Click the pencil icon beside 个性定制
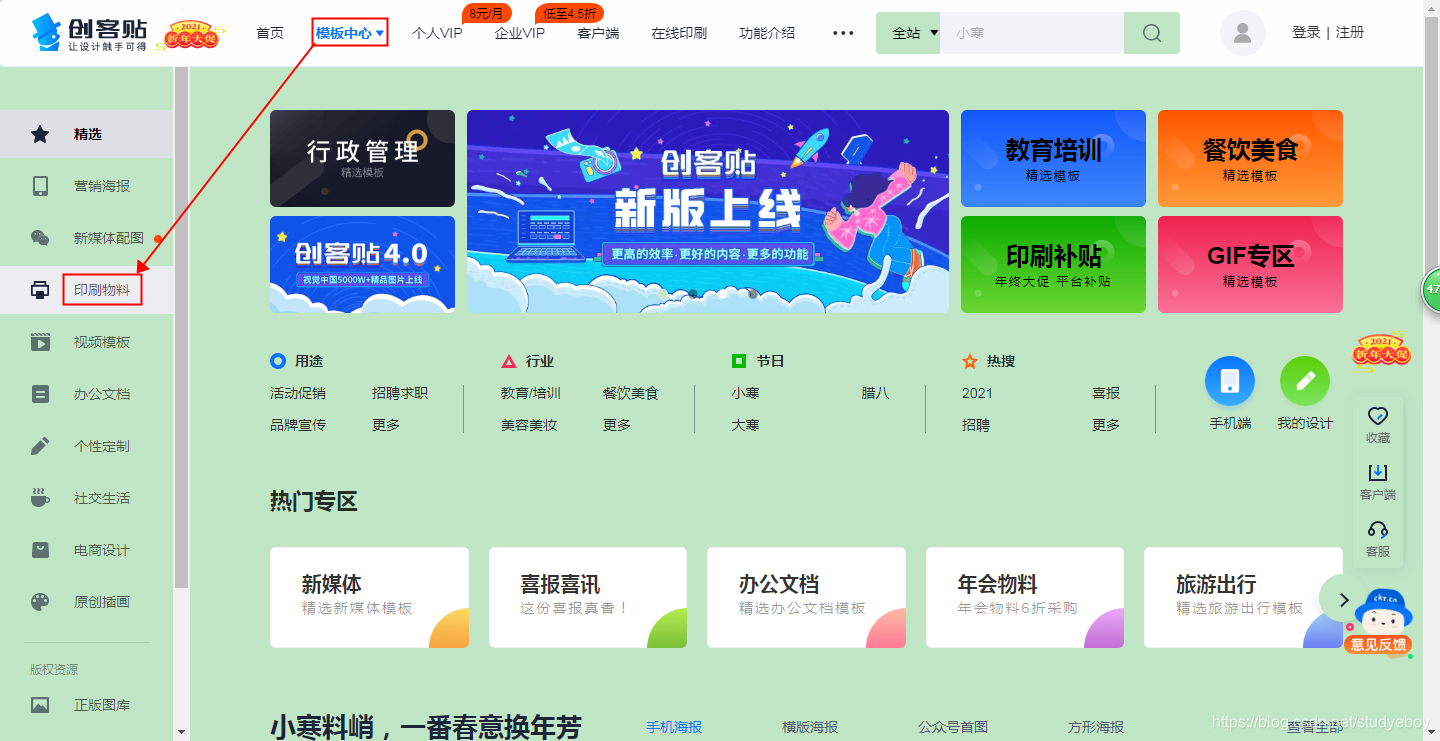Image resolution: width=1440 pixels, height=741 pixels. [40, 446]
